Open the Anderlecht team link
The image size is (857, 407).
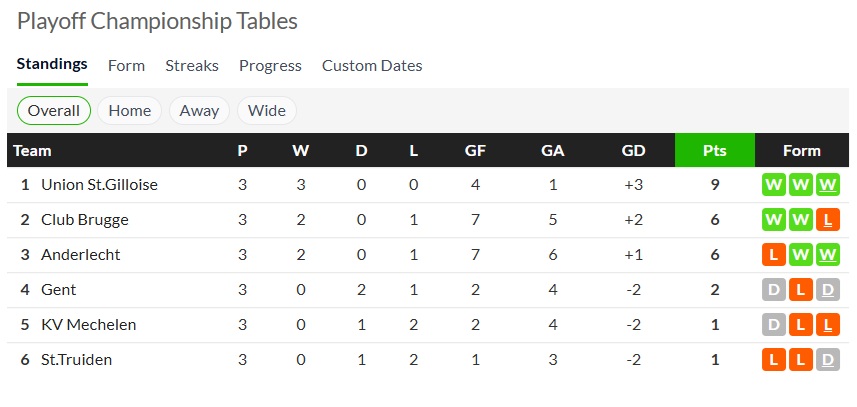(x=81, y=255)
